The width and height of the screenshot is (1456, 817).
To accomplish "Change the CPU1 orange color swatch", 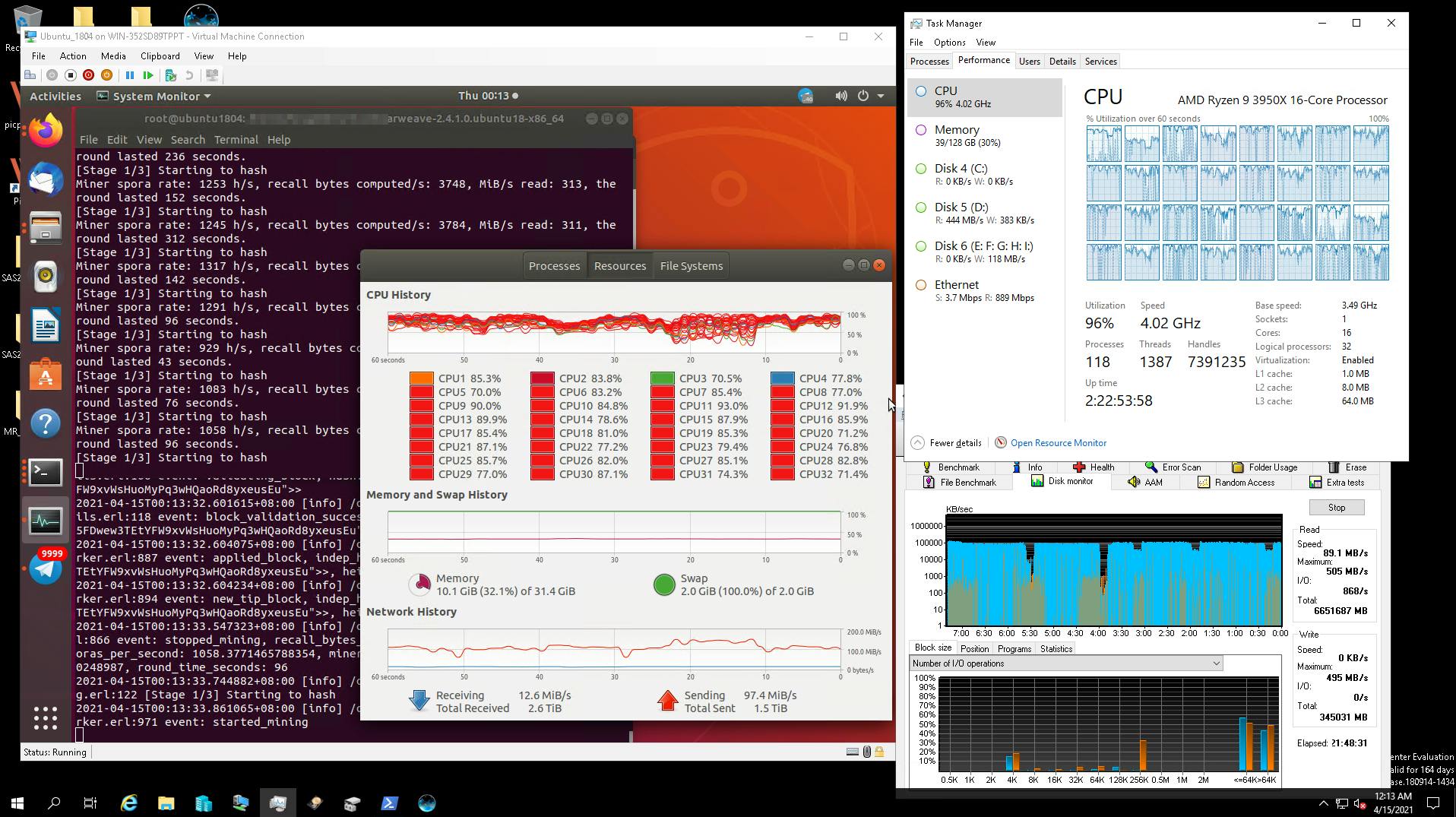I will click(x=421, y=378).
